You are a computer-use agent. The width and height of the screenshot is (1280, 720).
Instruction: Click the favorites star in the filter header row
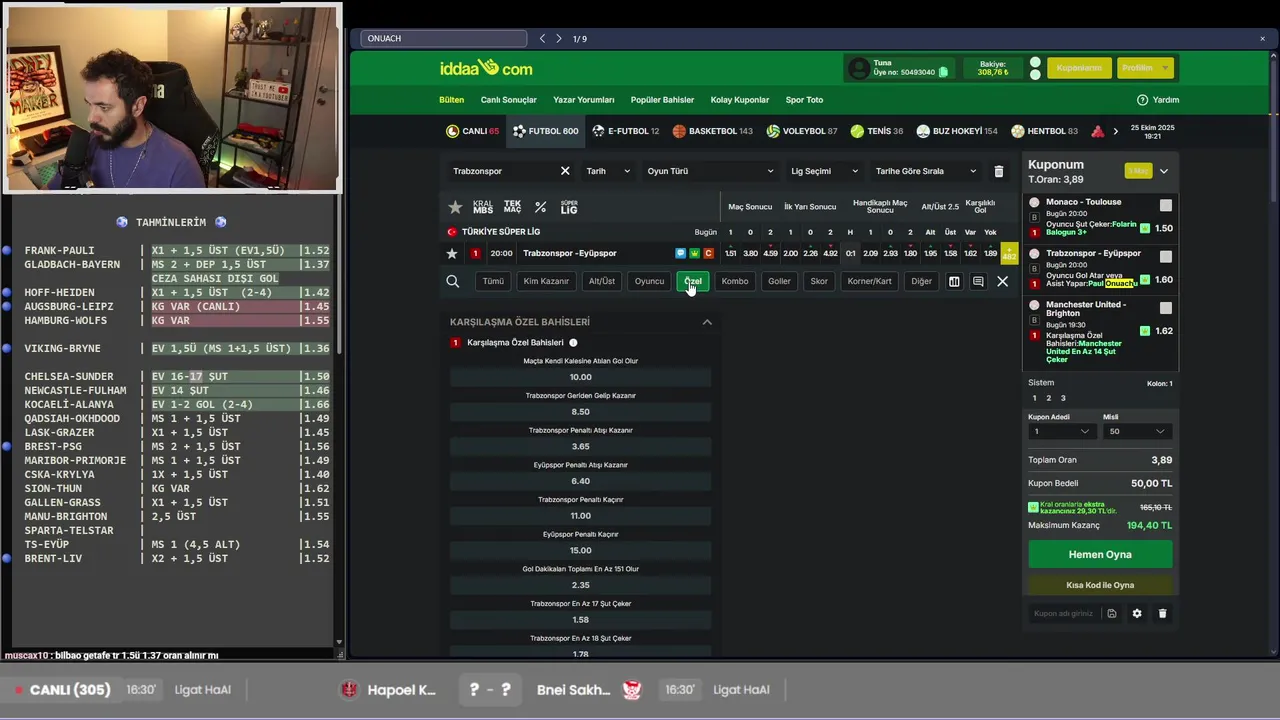(x=455, y=207)
